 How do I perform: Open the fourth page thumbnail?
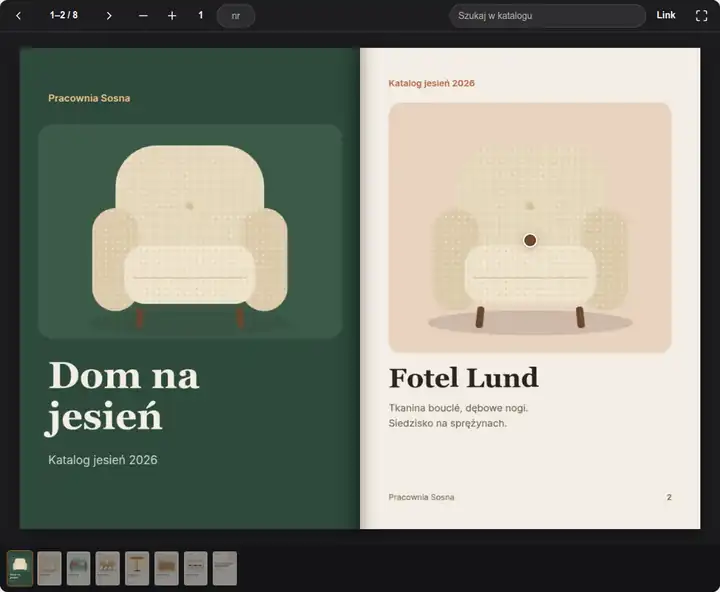(x=107, y=568)
